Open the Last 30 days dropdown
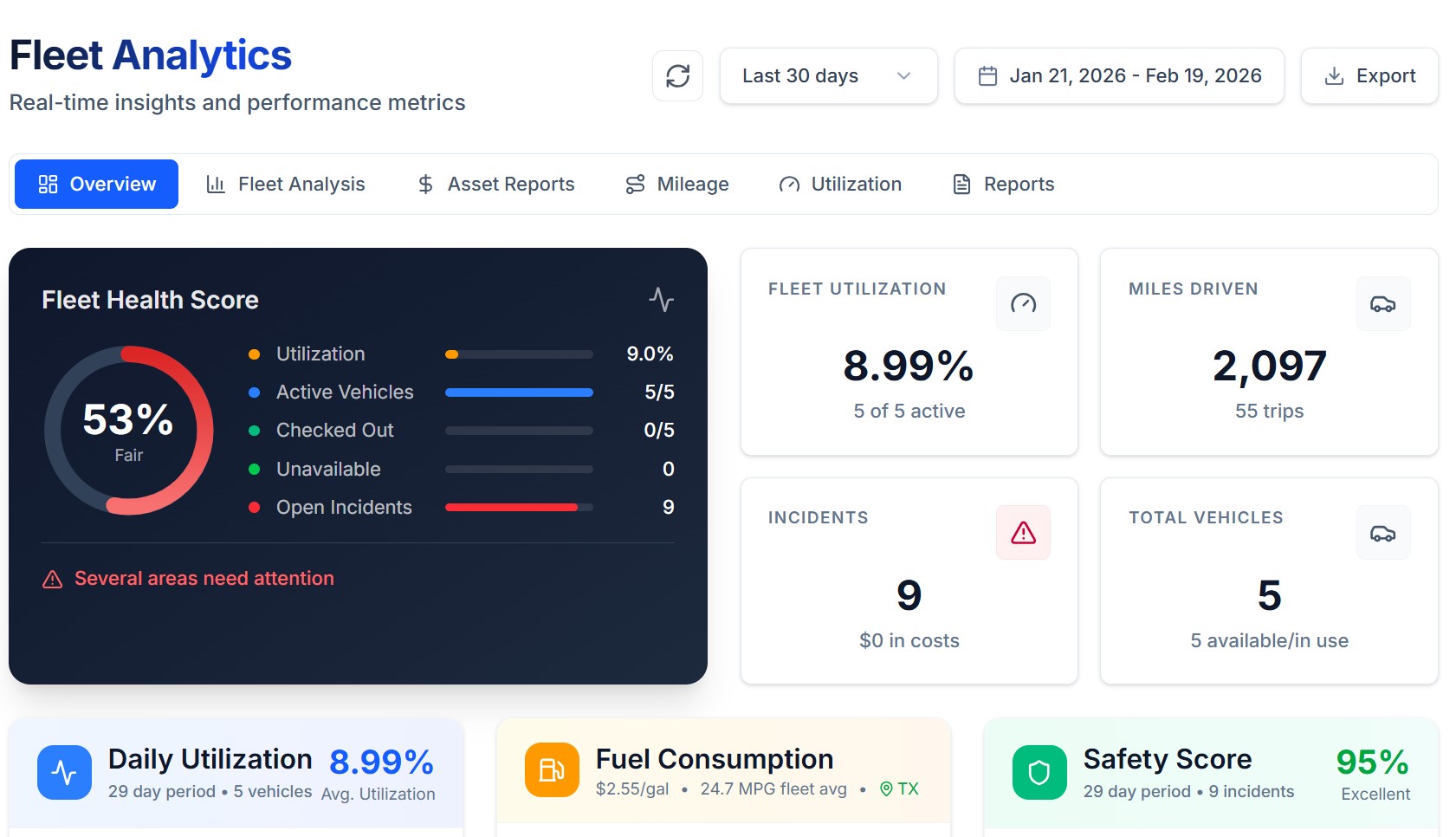 [x=827, y=75]
